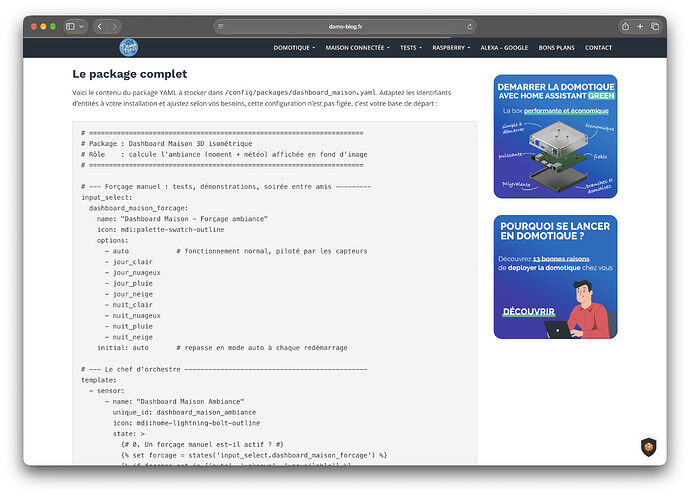Image resolution: width=690 pixels, height=495 pixels.
Task: Click '13 bonnes raisons' link
Action: pos(561,259)
